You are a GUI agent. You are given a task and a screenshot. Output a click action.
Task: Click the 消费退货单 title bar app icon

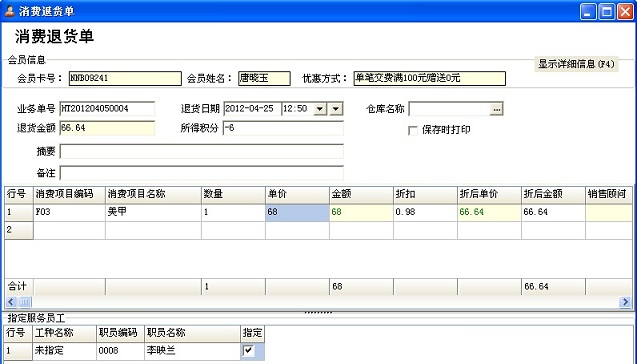coord(9,11)
